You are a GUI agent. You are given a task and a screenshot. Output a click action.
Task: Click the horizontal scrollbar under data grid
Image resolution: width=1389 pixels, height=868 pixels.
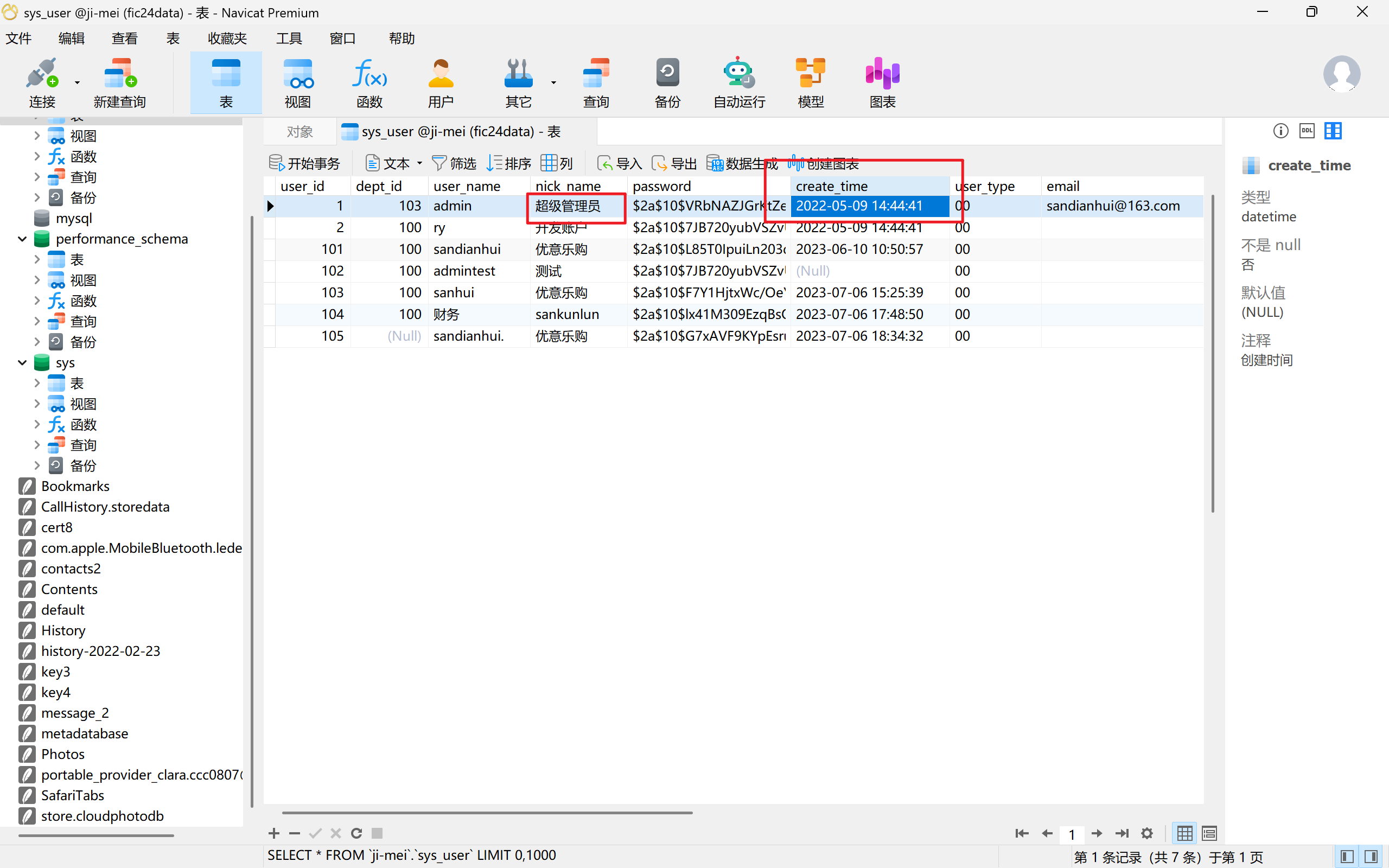pos(487,813)
